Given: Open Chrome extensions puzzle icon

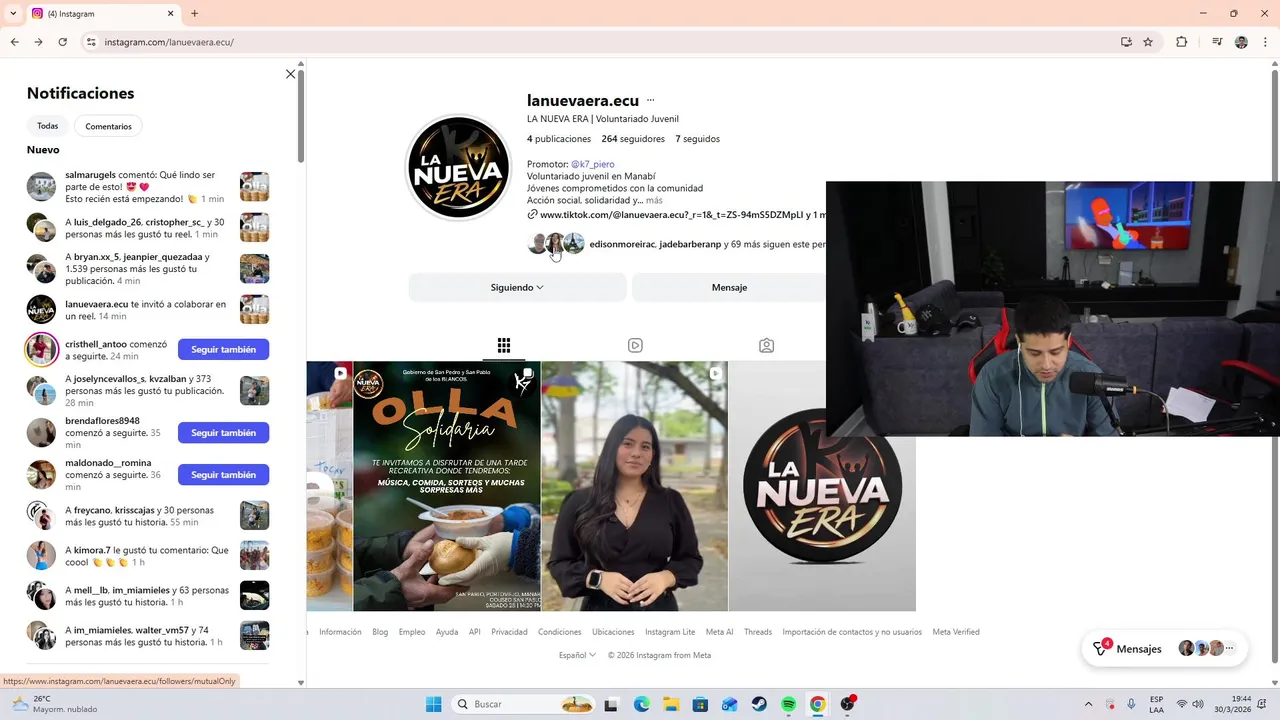Looking at the screenshot, I should (1182, 42).
